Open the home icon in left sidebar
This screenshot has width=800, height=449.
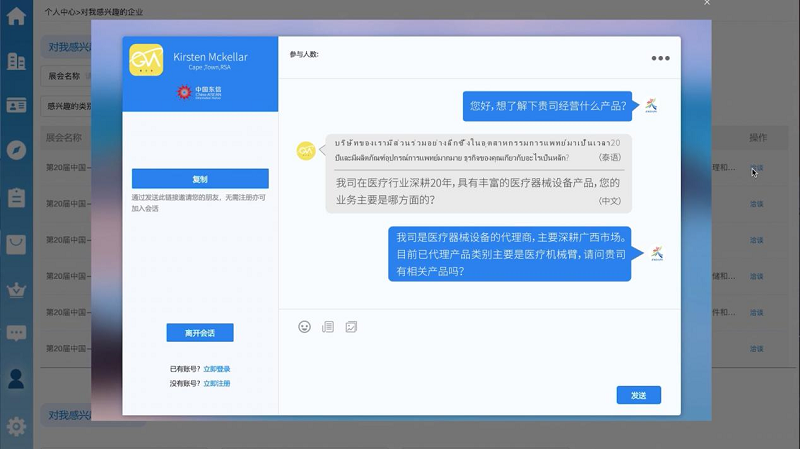tap(16, 16)
